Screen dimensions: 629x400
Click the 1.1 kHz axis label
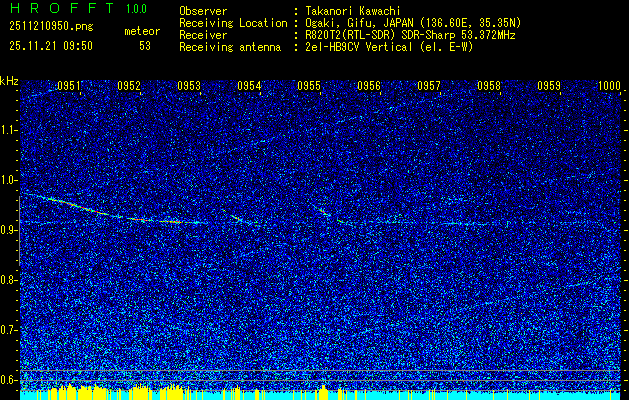click(x=9, y=130)
